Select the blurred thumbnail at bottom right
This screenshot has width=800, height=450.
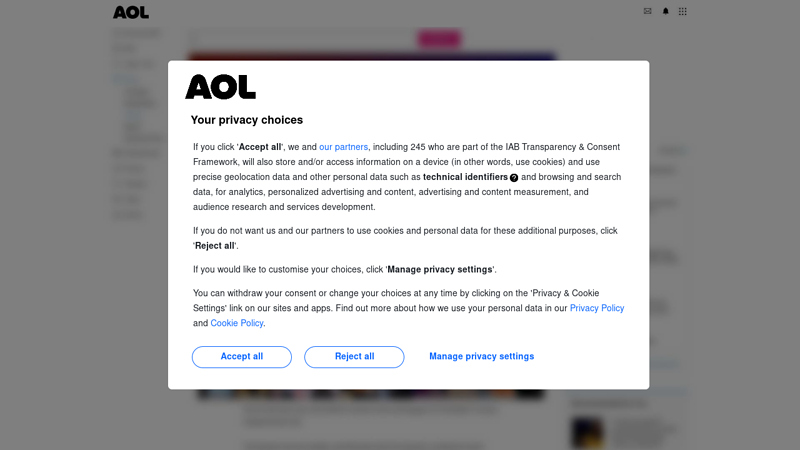pos(587,432)
